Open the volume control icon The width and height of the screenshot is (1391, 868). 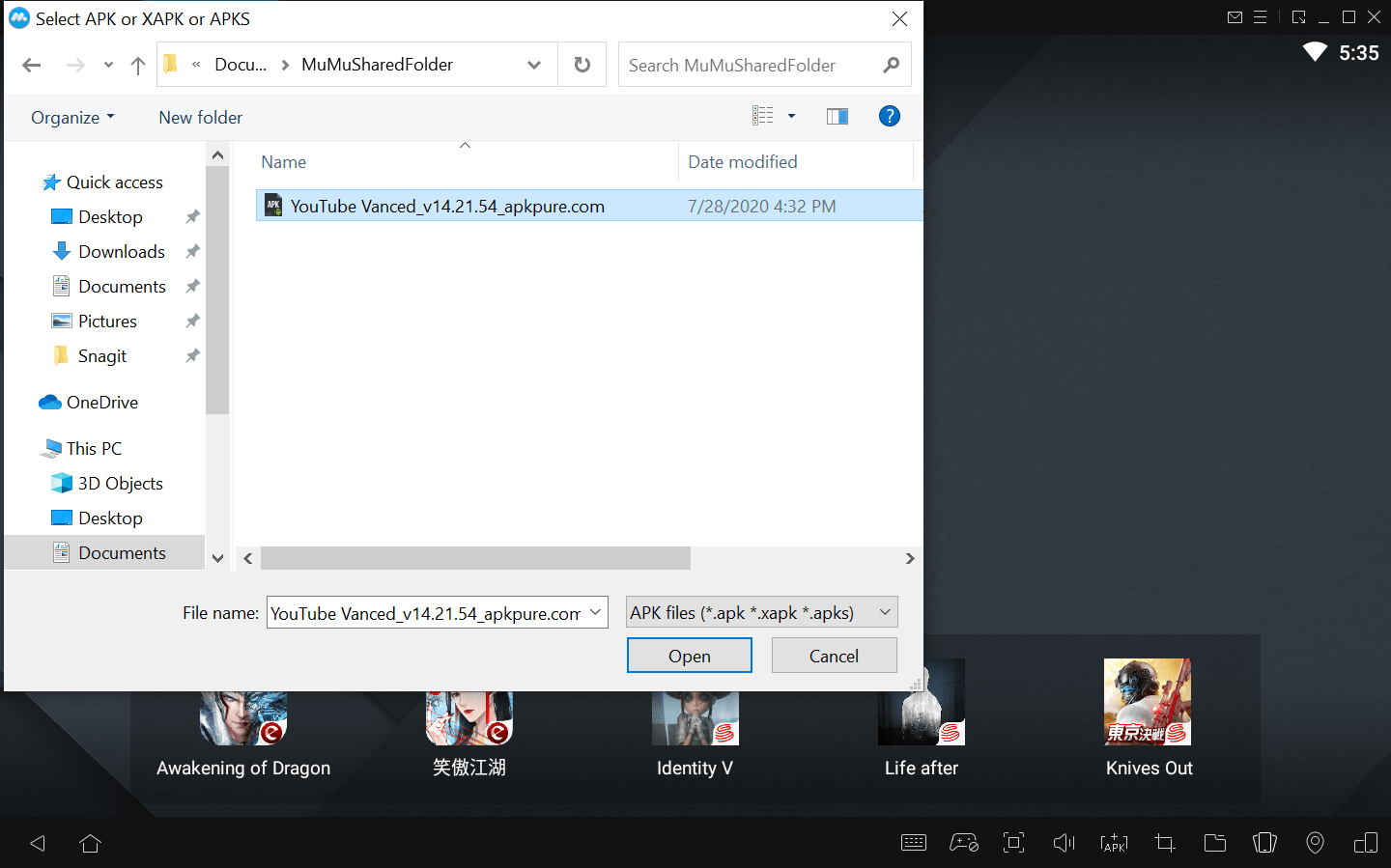pos(1064,842)
